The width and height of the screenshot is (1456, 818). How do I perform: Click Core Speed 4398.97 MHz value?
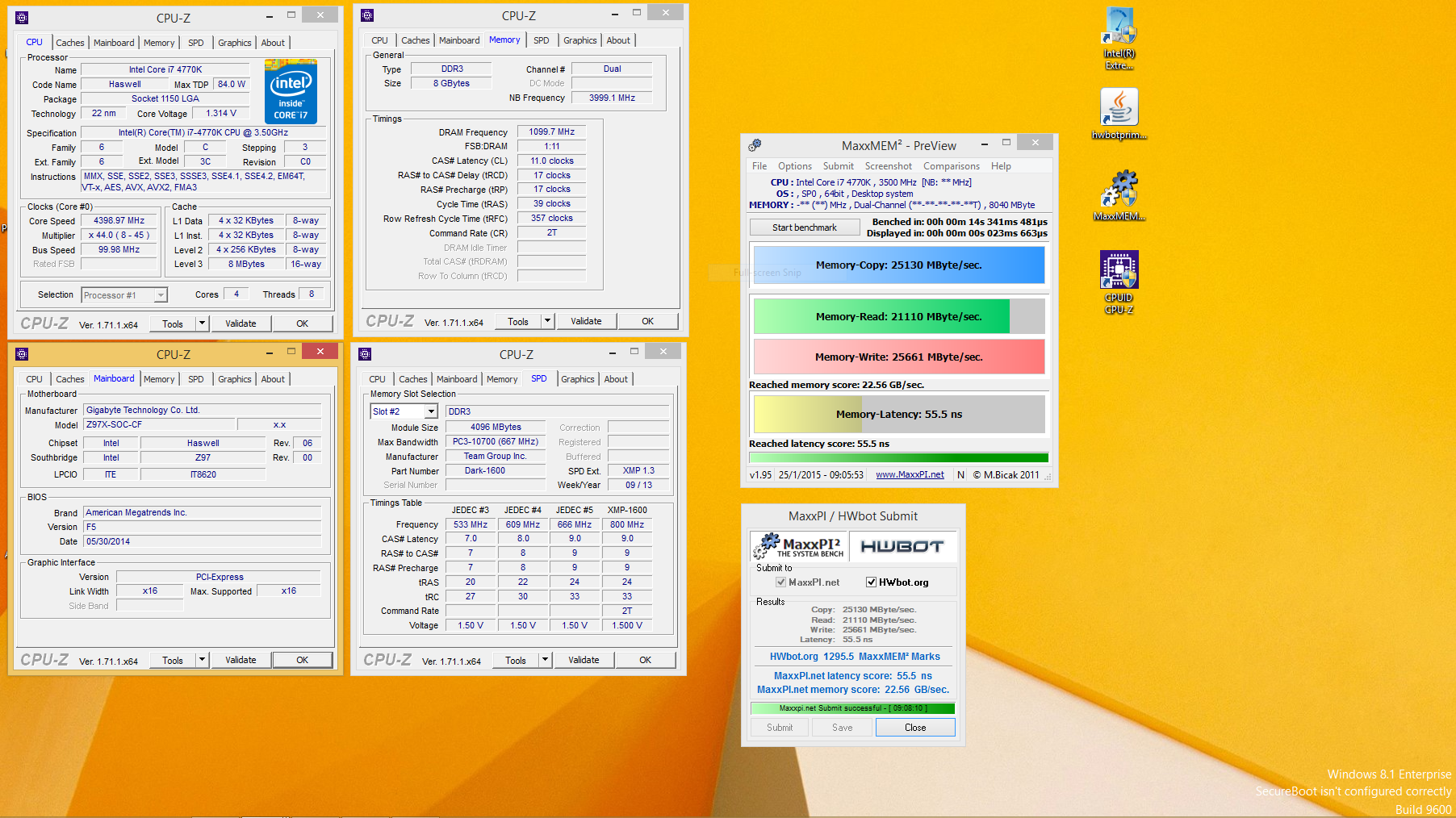point(119,220)
